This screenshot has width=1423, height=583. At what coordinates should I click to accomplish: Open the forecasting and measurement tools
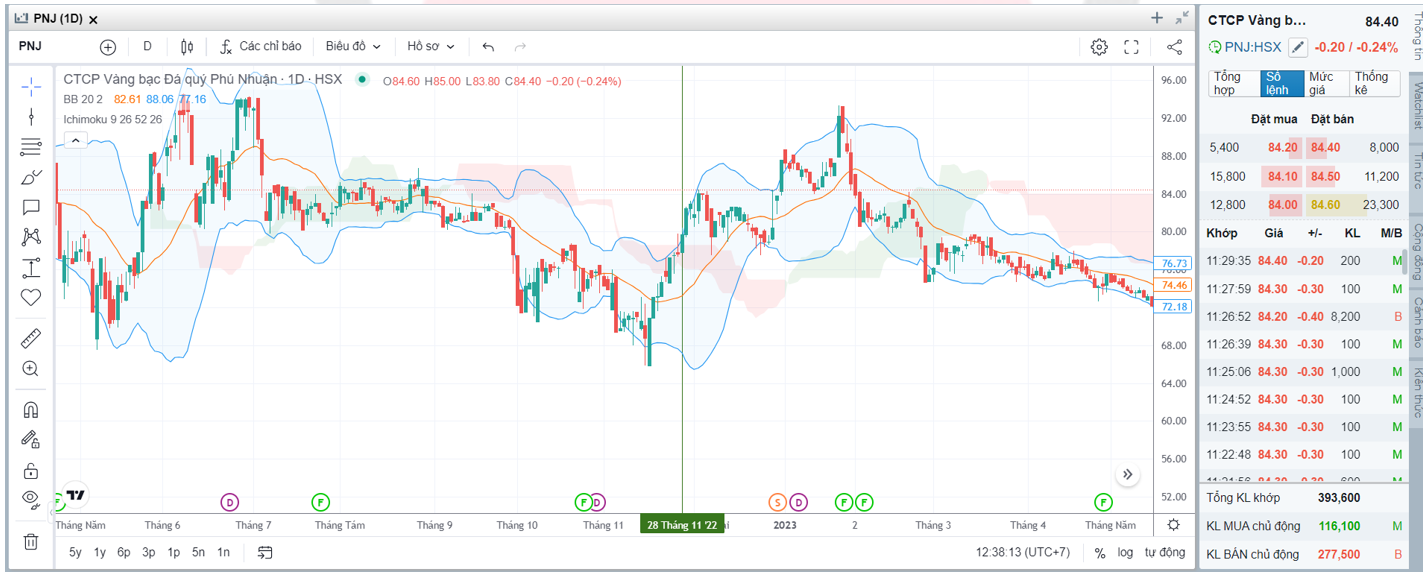point(31,268)
